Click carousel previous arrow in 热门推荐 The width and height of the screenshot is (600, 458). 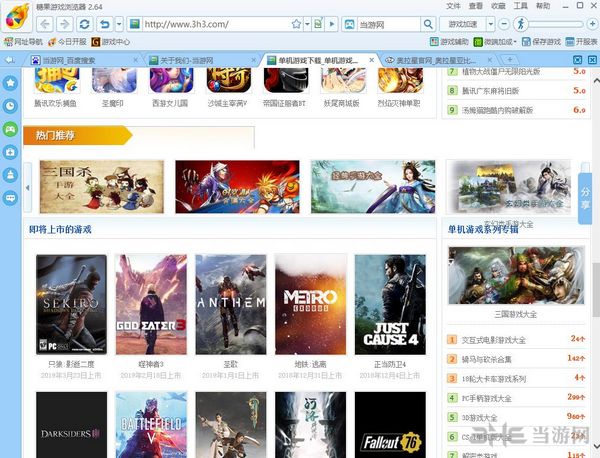coord(28,187)
